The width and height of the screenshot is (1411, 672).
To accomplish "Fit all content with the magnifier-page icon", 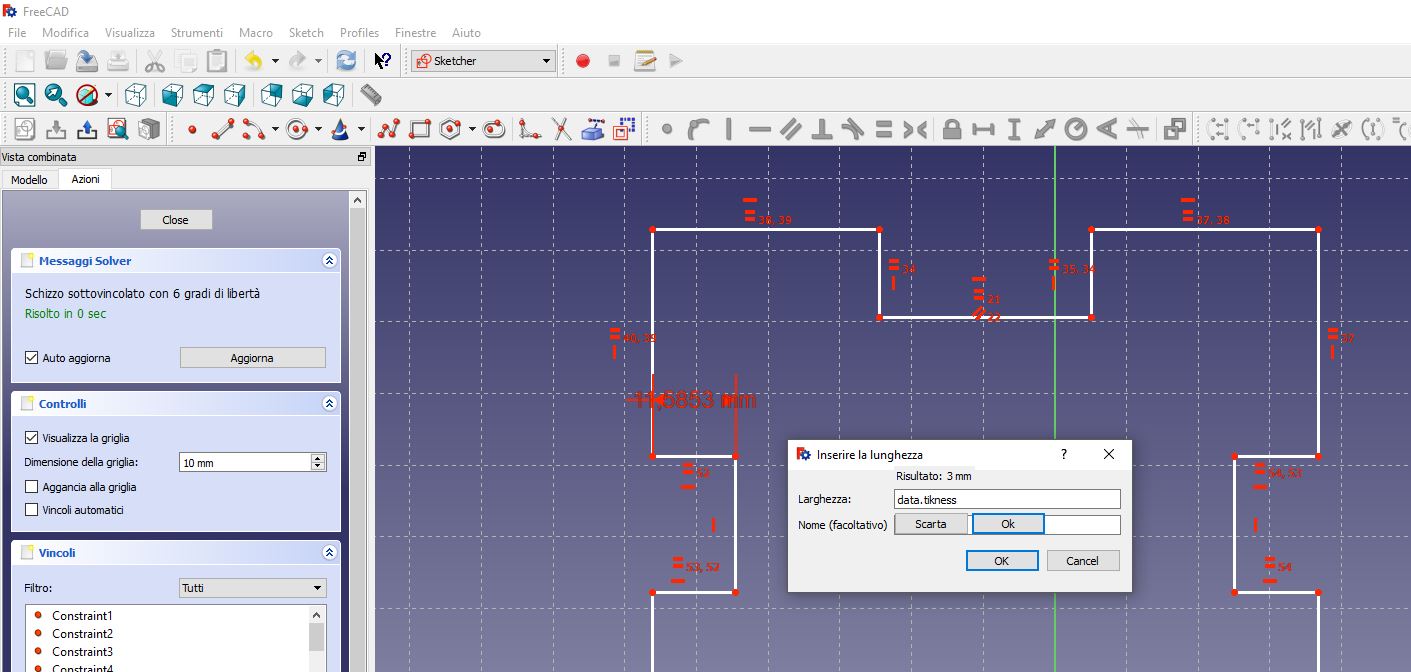I will tap(24, 95).
